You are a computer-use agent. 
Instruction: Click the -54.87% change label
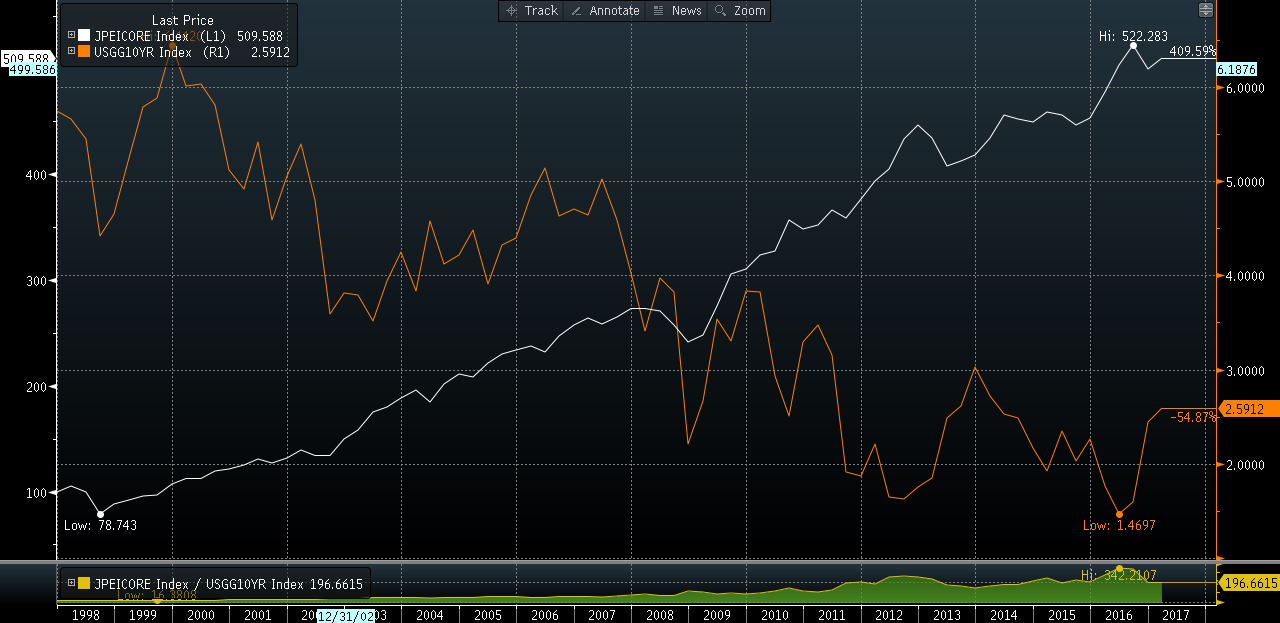tap(1193, 417)
